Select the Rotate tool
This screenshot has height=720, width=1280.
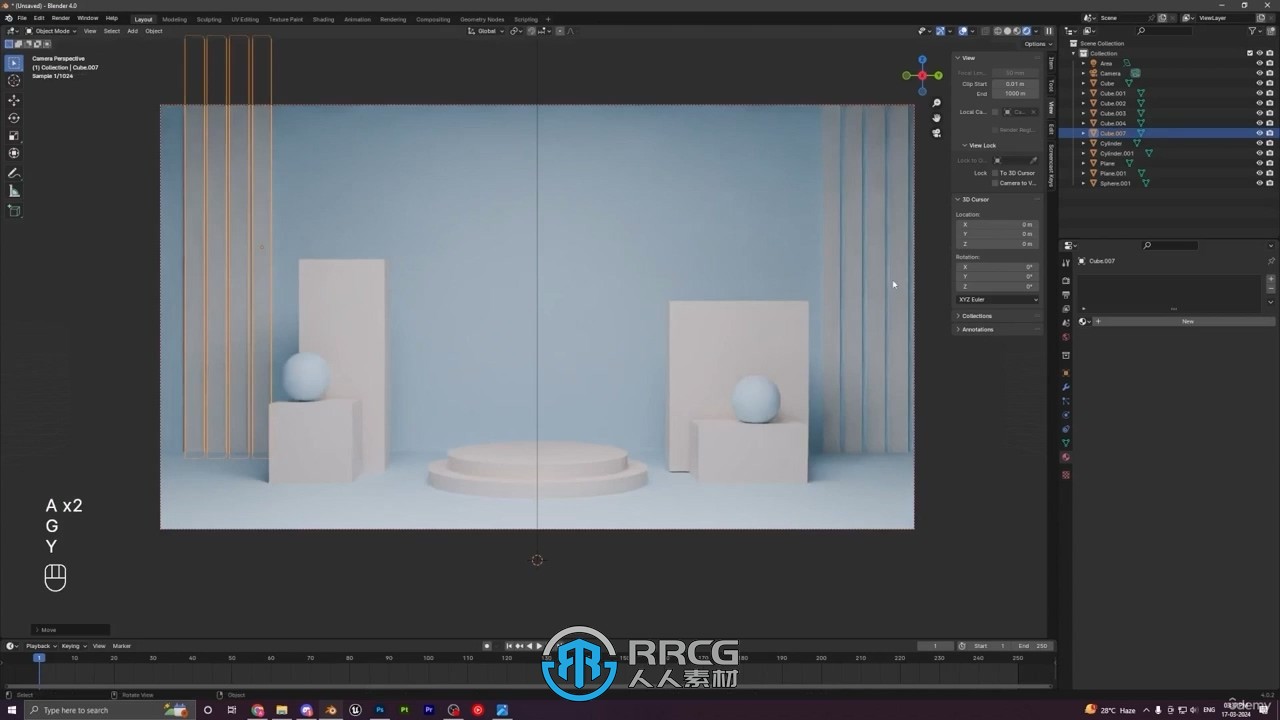click(14, 118)
